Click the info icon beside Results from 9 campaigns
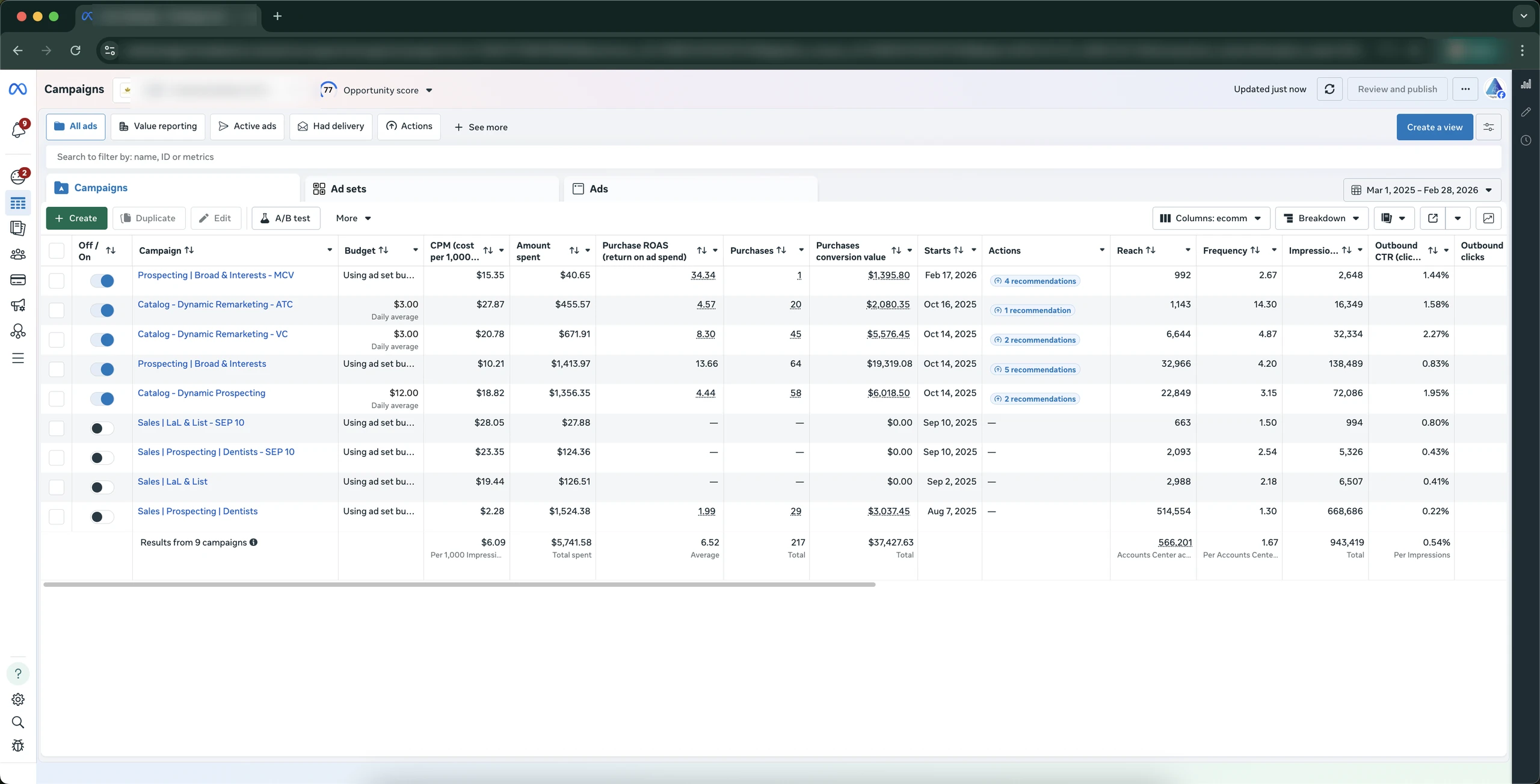The width and height of the screenshot is (1540, 784). pos(253,542)
